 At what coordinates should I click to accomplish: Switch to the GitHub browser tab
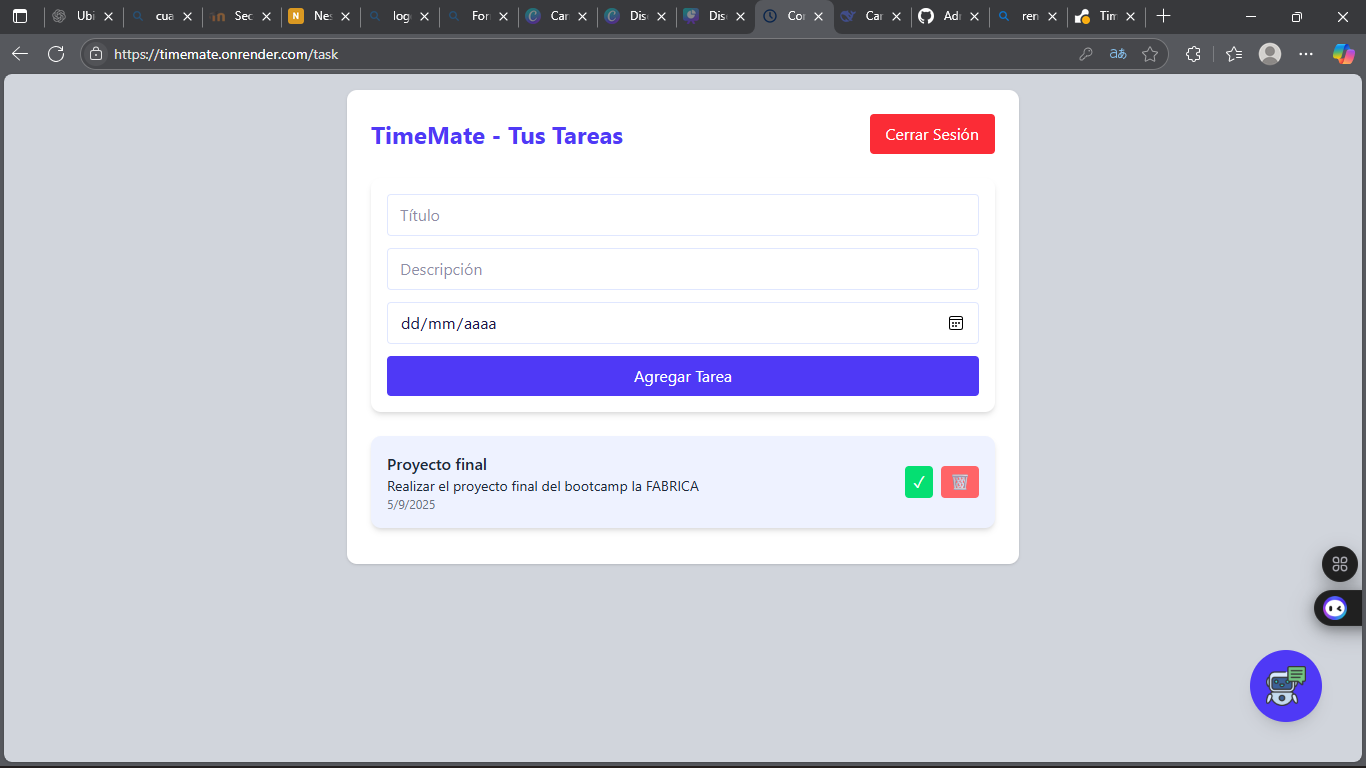pyautogui.click(x=945, y=16)
